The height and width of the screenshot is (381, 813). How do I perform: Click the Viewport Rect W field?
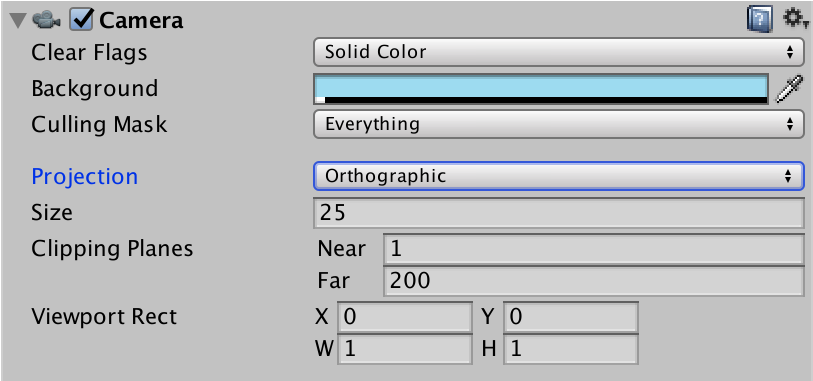[405, 349]
